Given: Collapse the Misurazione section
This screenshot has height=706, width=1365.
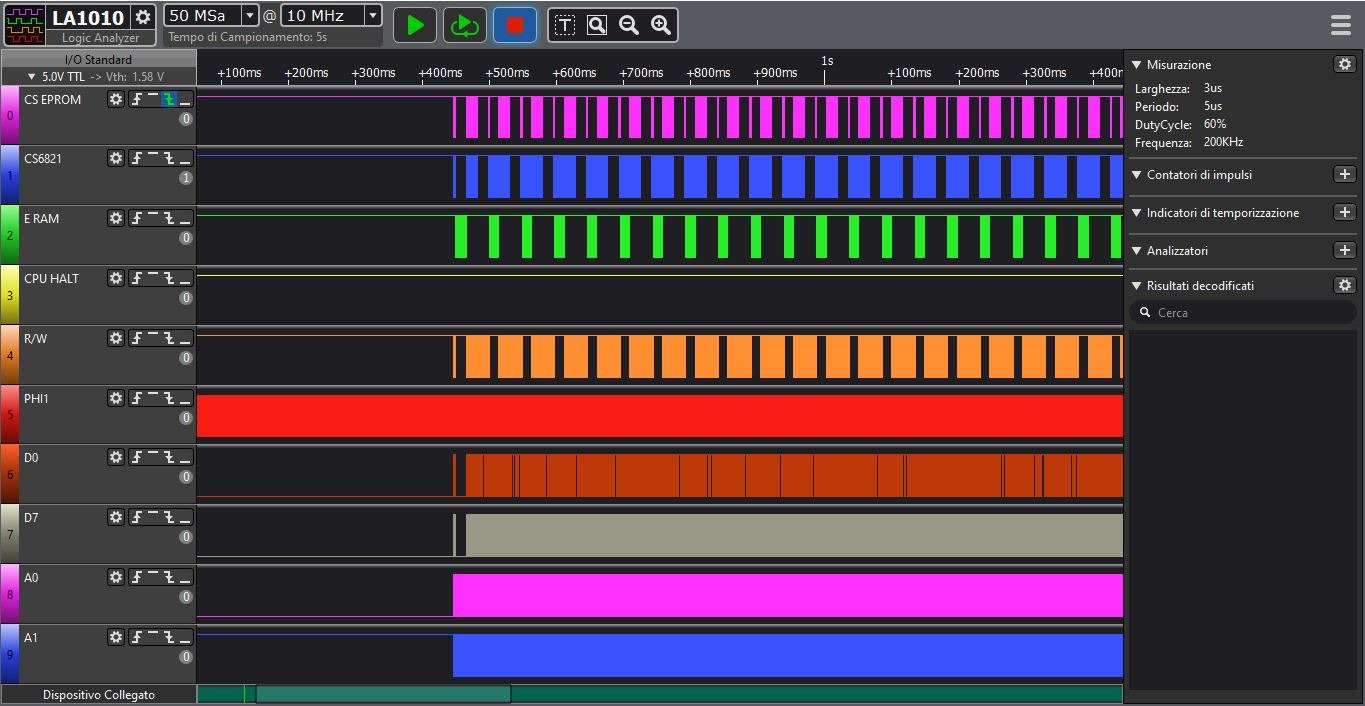Looking at the screenshot, I should pyautogui.click(x=1136, y=64).
